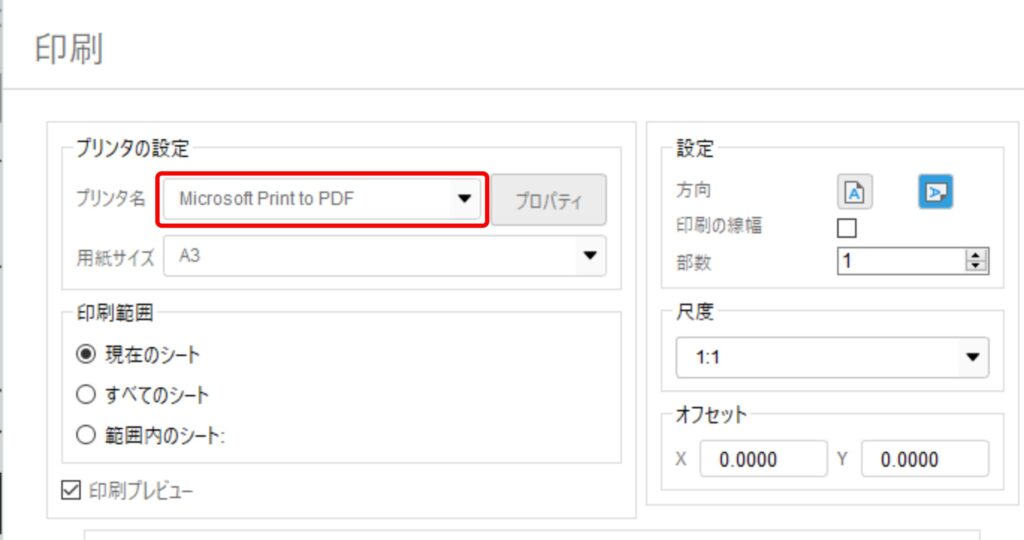Click the scale dropdown arrow
The image size is (1024, 540).
pyautogui.click(x=972, y=357)
